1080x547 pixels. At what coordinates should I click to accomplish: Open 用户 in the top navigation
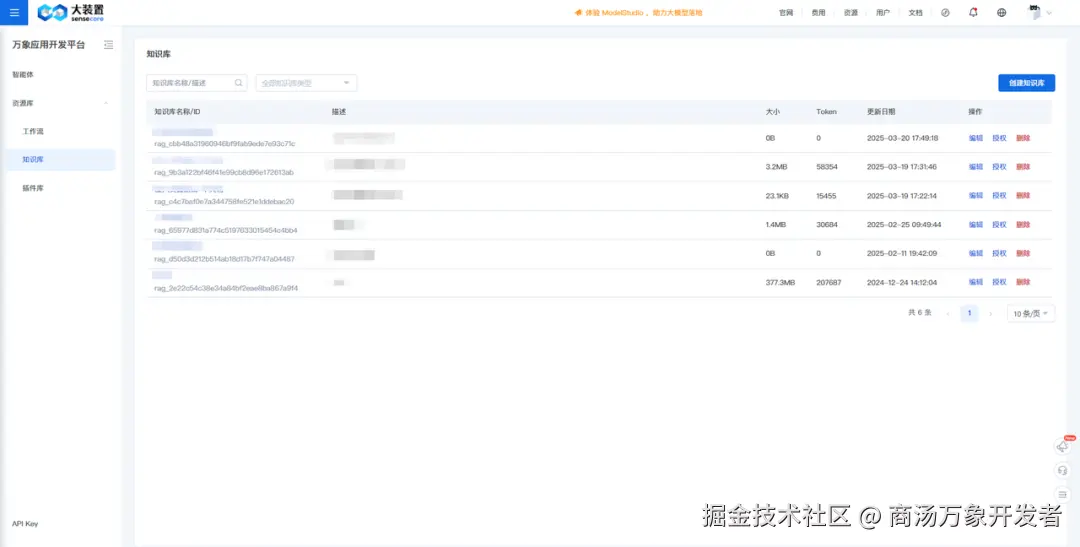(883, 12)
